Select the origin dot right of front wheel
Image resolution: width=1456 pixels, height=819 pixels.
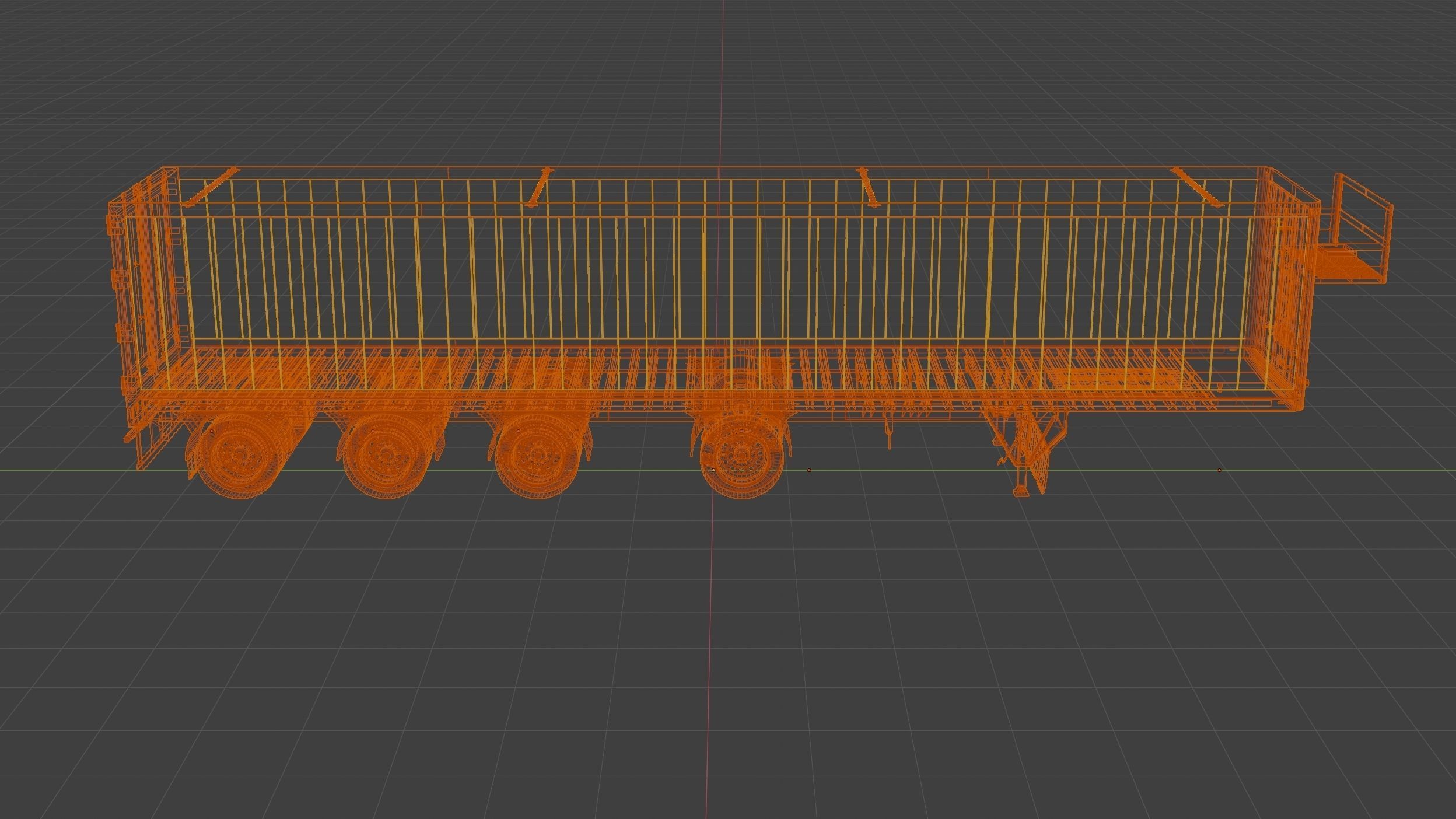tap(809, 470)
